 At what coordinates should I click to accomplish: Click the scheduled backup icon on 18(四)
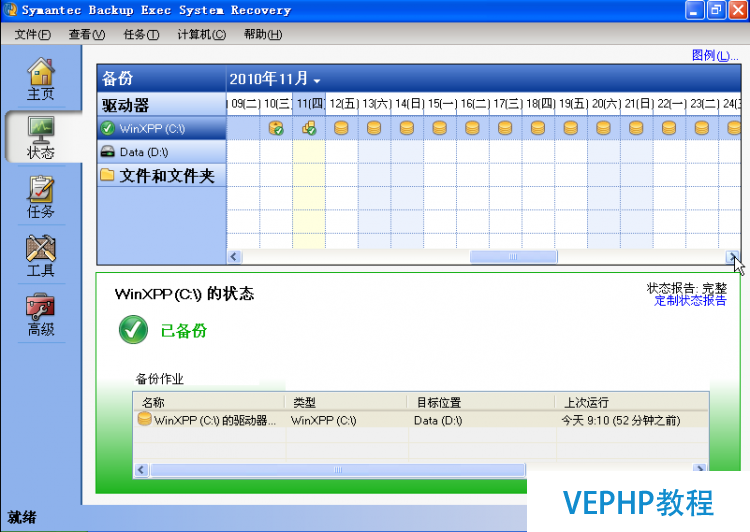538,128
